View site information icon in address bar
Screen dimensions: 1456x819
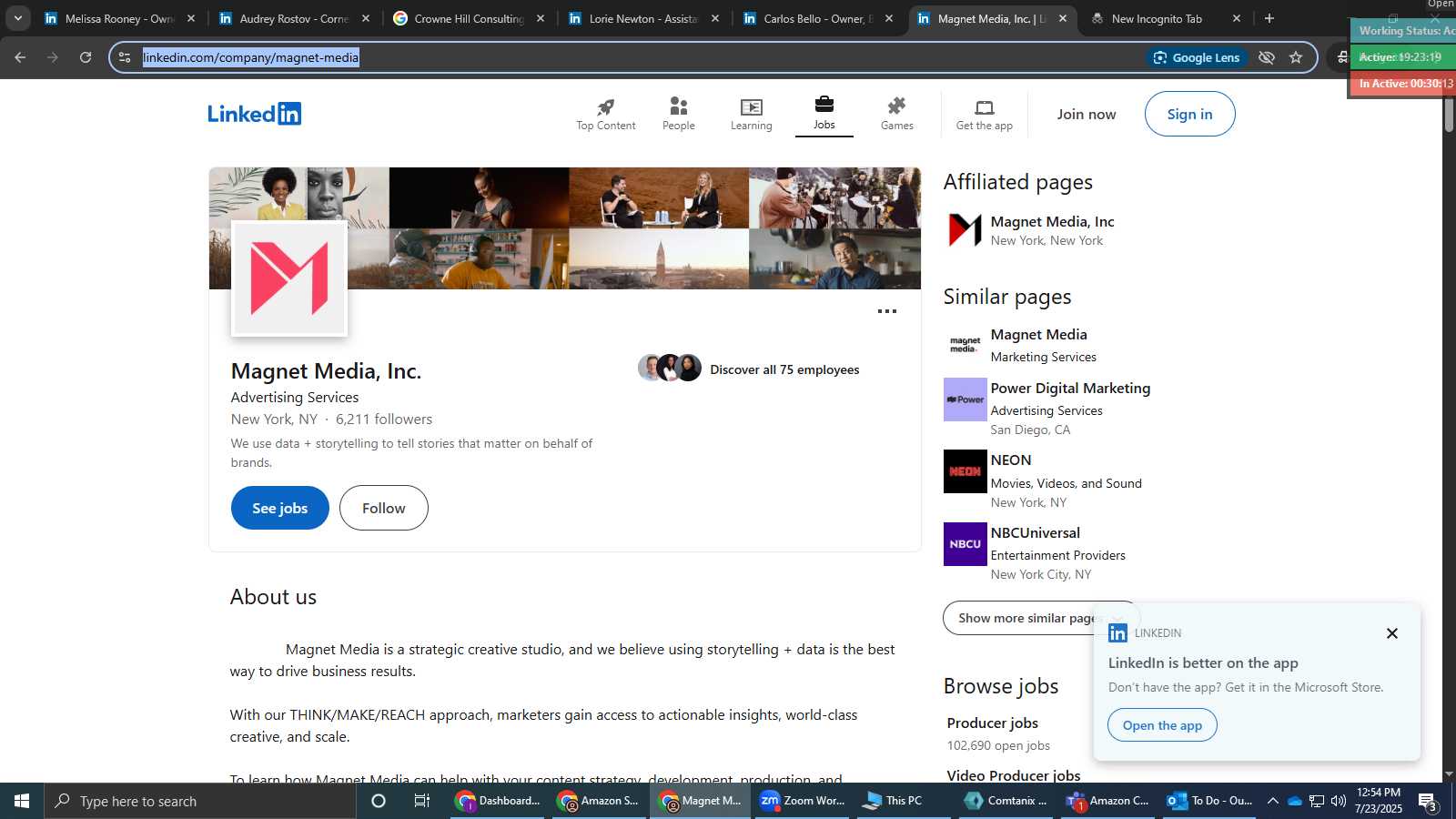pos(125,57)
